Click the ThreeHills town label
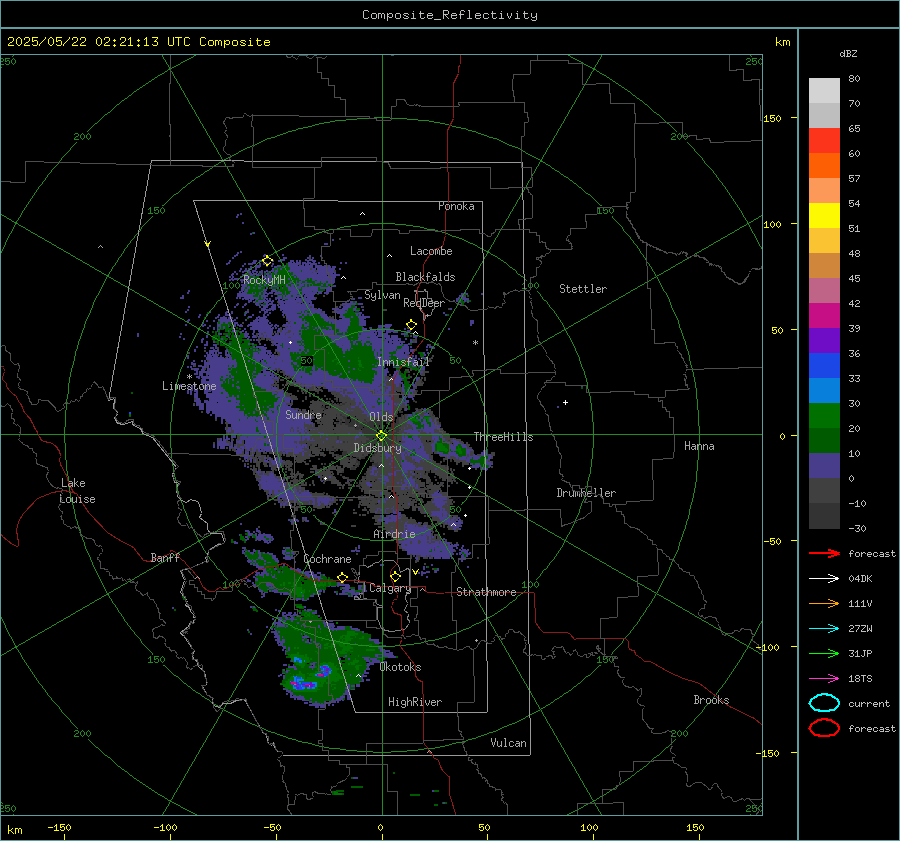The image size is (900, 841). 503,437
